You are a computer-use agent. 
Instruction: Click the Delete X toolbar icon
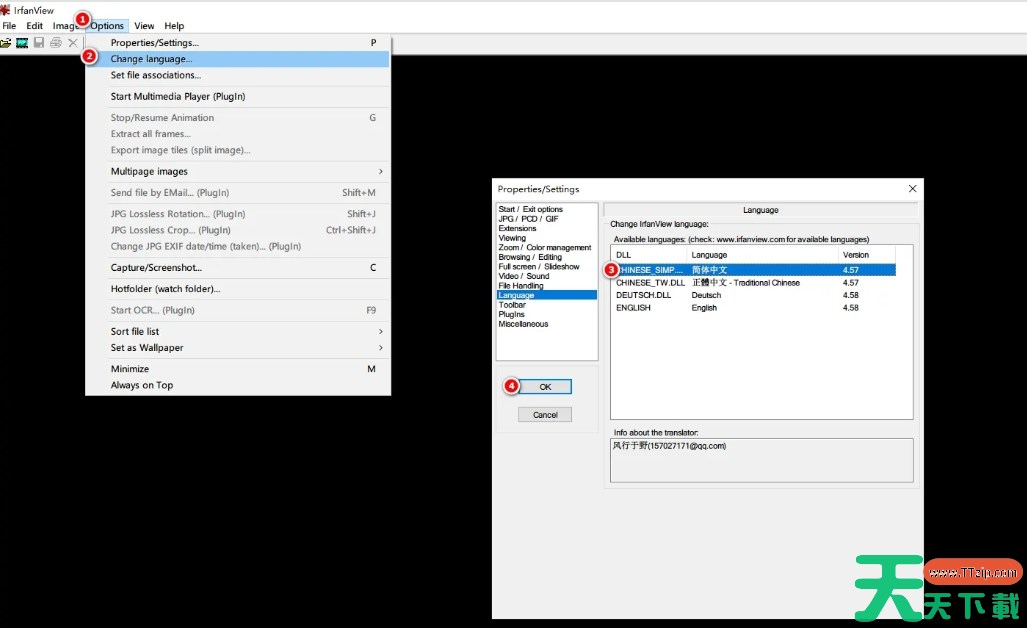72,43
